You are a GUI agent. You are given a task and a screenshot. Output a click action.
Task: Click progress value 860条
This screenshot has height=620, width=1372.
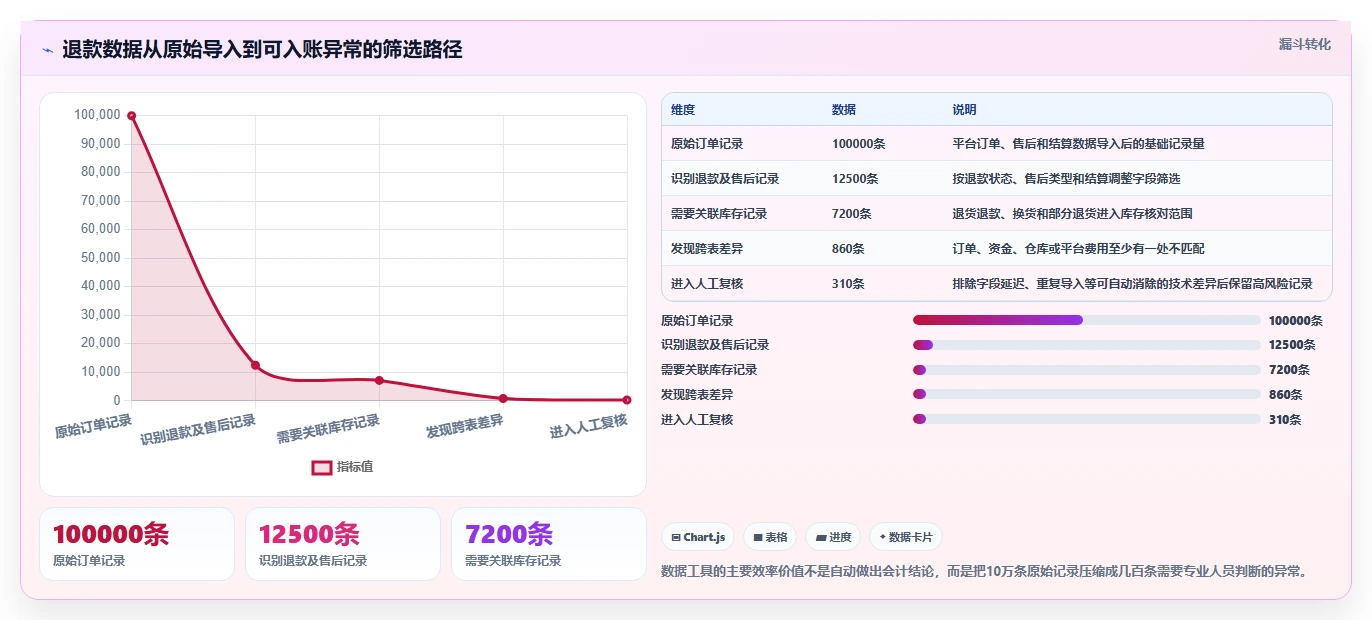point(1285,395)
